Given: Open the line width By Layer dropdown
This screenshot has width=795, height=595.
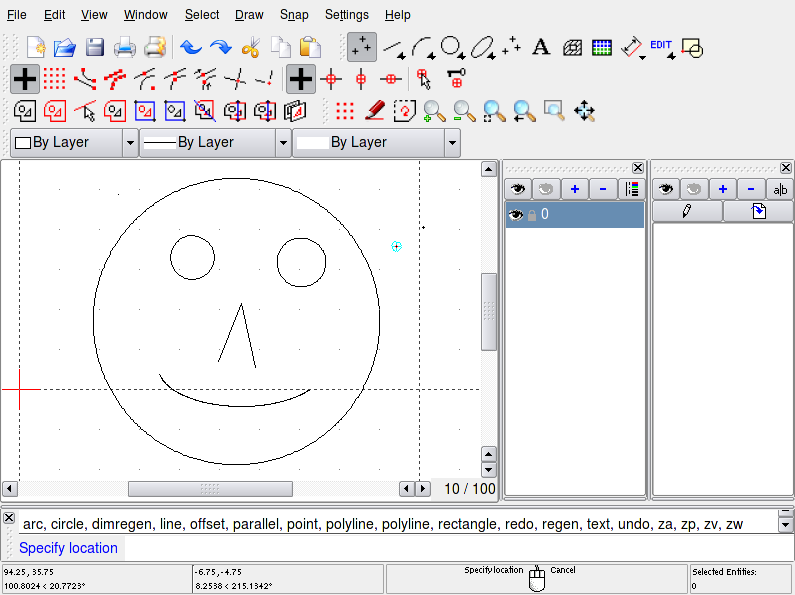Looking at the screenshot, I should pyautogui.click(x=215, y=142).
